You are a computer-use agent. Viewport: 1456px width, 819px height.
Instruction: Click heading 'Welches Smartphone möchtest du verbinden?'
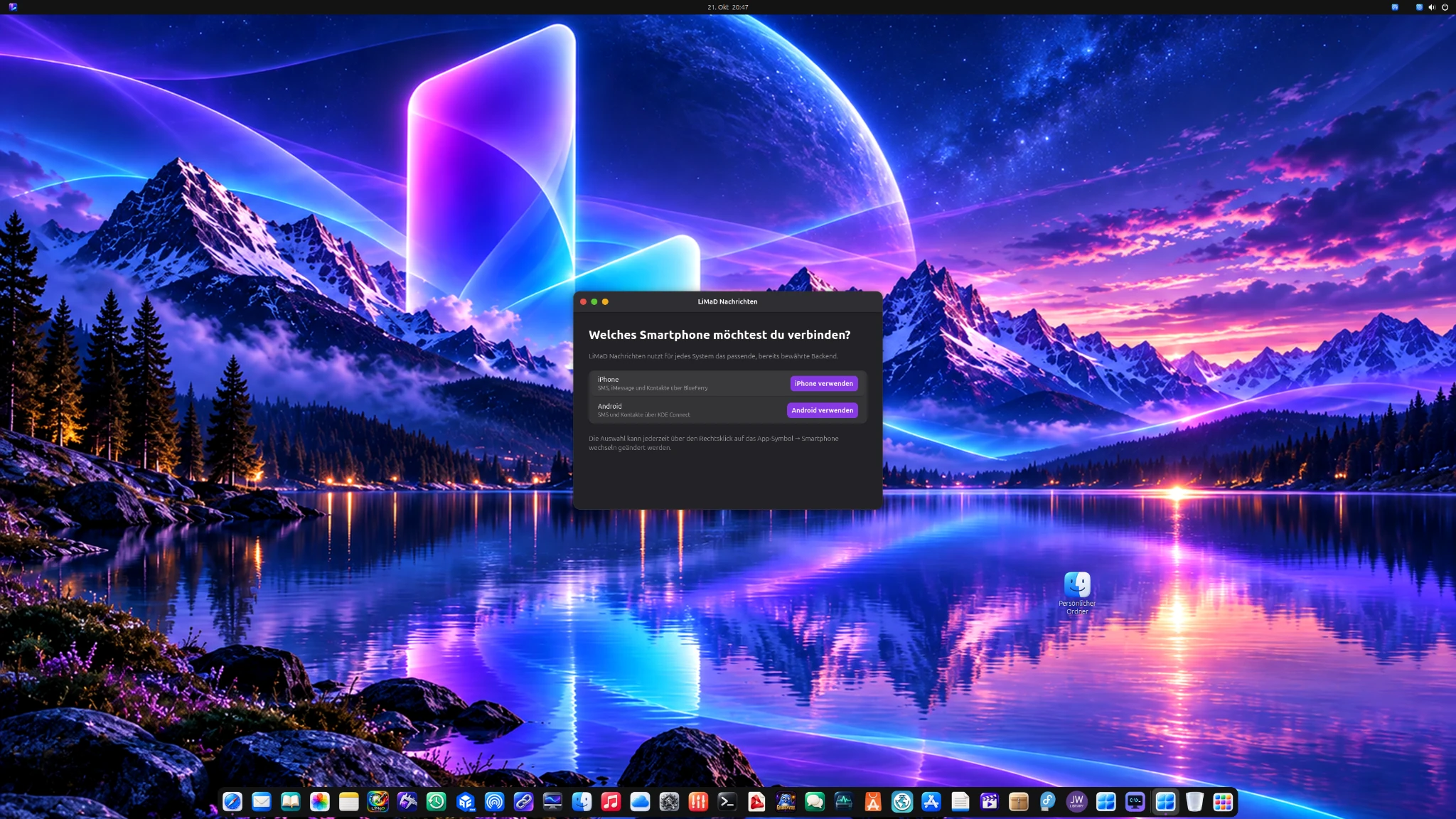pos(719,335)
